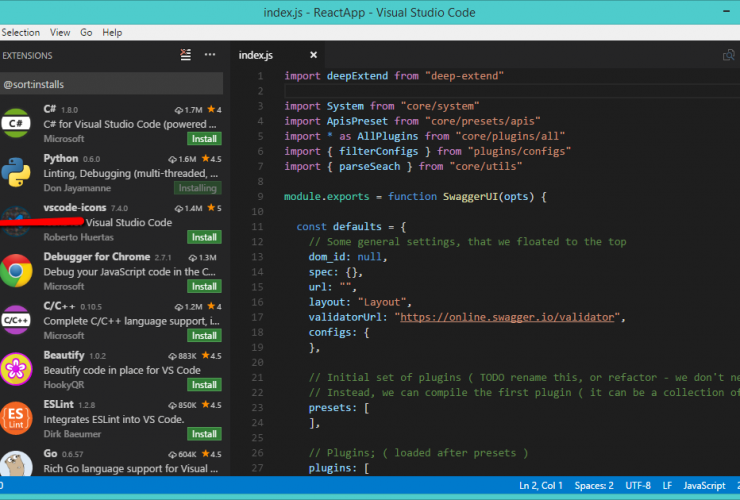Click the open preview icon in editor corner
Screen dimensions: 740x500
tap(729, 55)
